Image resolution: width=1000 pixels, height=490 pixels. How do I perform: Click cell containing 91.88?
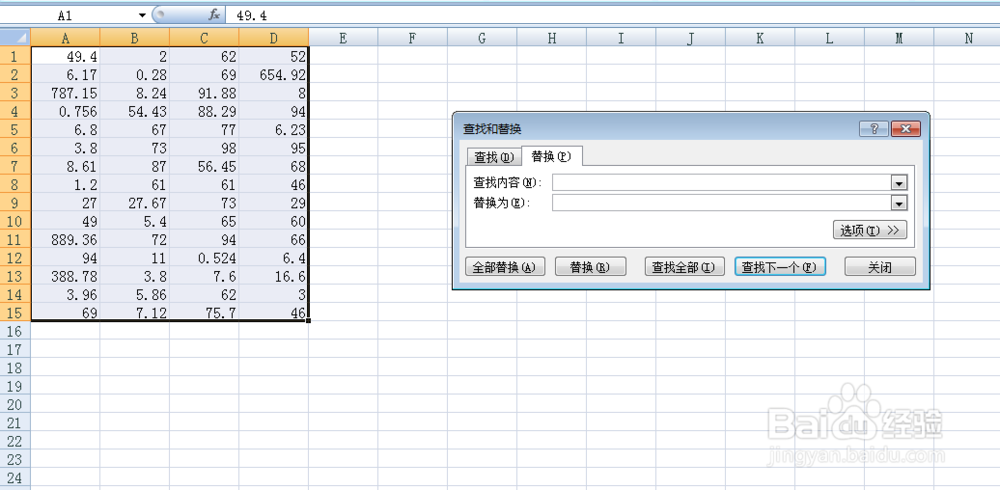(204, 93)
